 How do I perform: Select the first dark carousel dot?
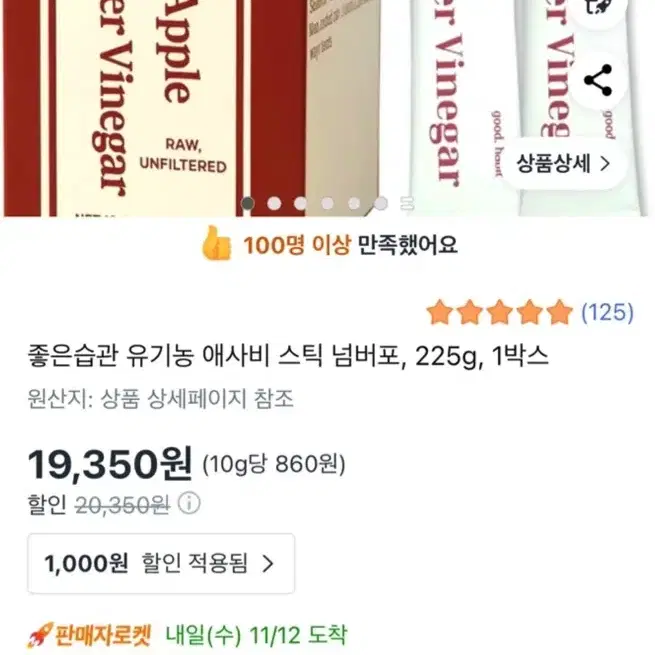(248, 203)
